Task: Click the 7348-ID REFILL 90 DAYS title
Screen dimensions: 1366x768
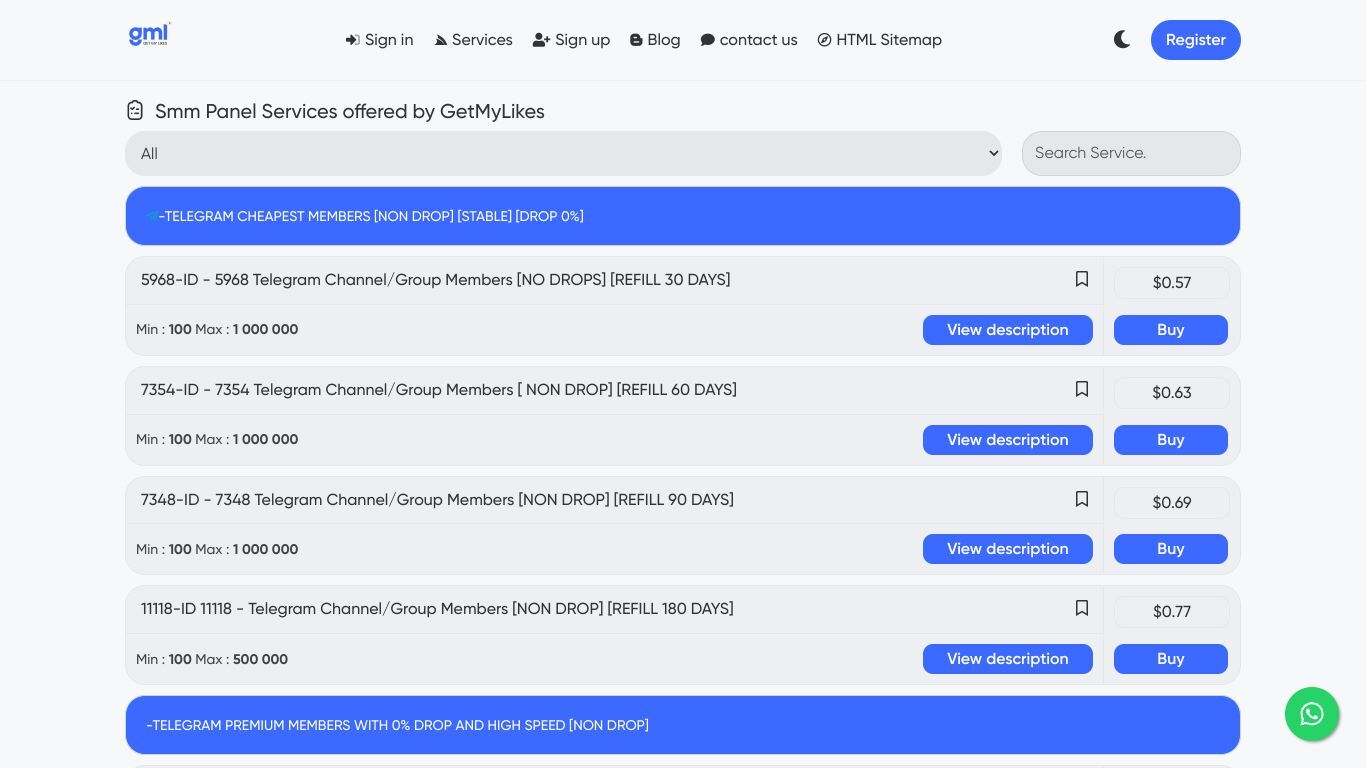Action: click(437, 500)
